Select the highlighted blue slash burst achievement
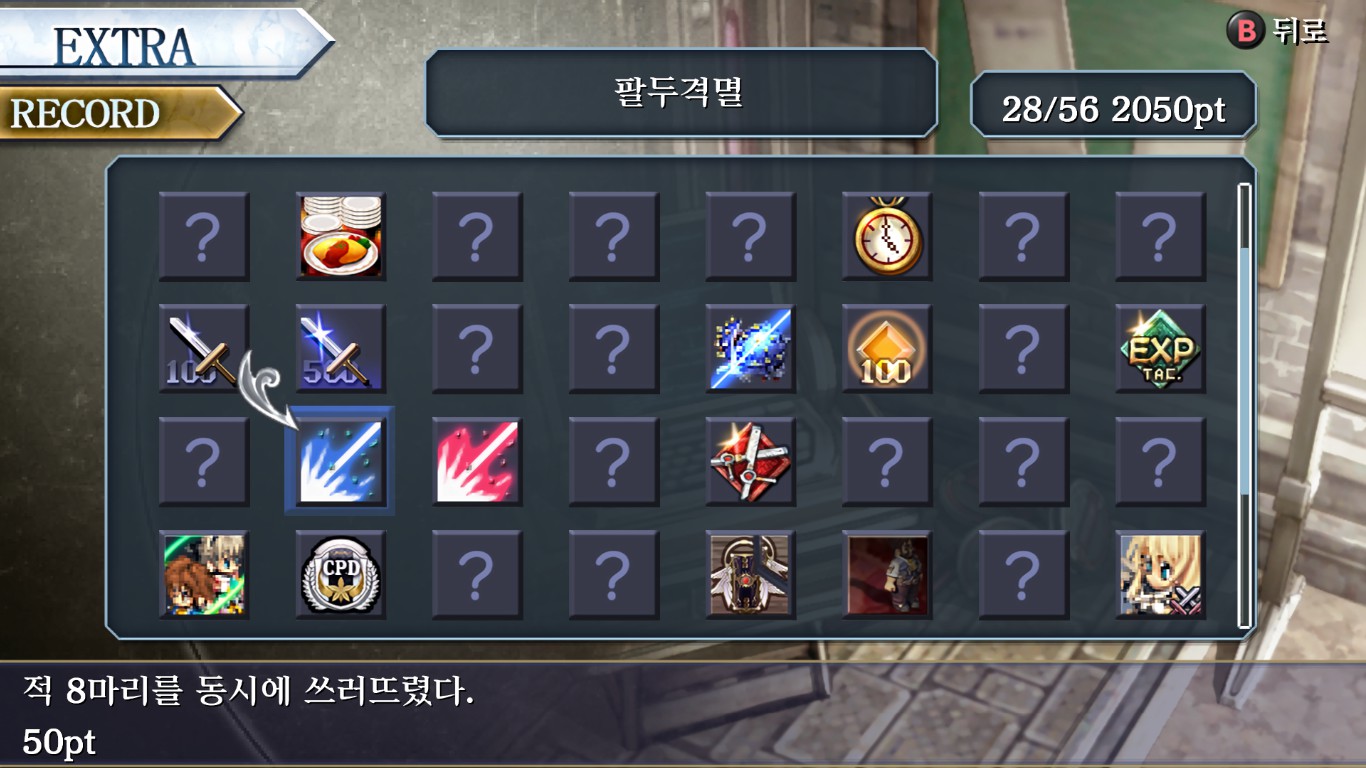Viewport: 1366px width, 768px height. (340, 461)
